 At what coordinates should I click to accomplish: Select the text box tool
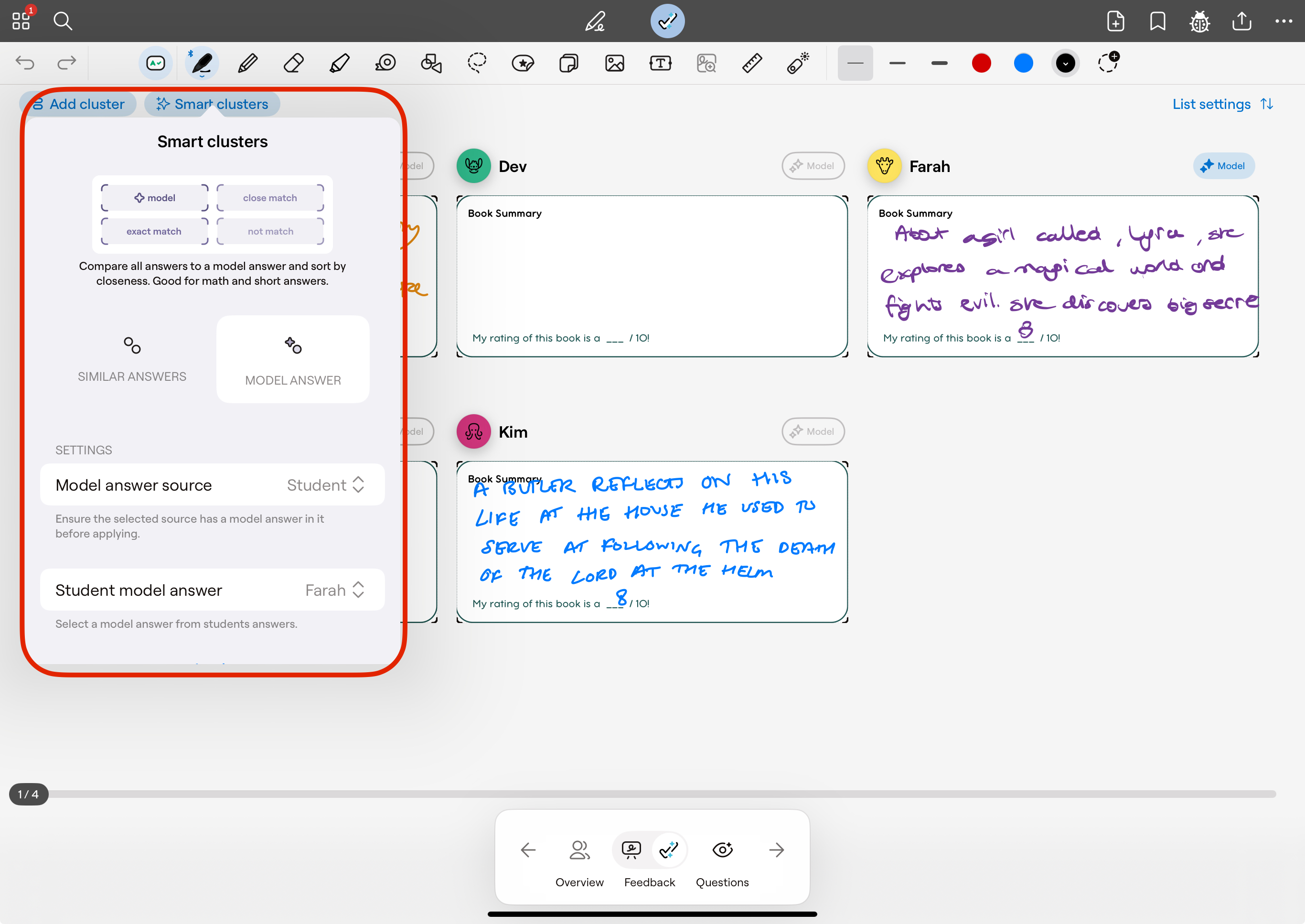tap(660, 63)
